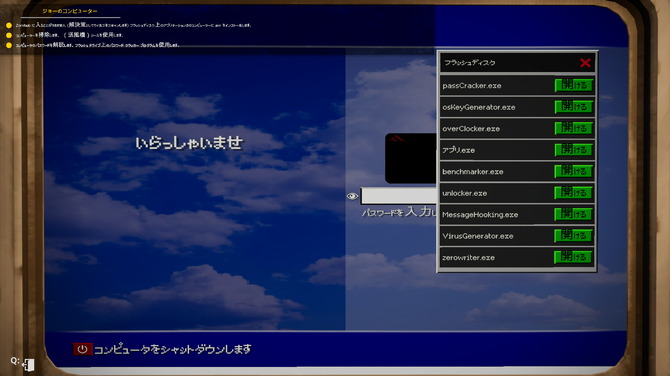Select the MessageHooking.exe file name
The width and height of the screenshot is (670, 376).
[x=480, y=214]
